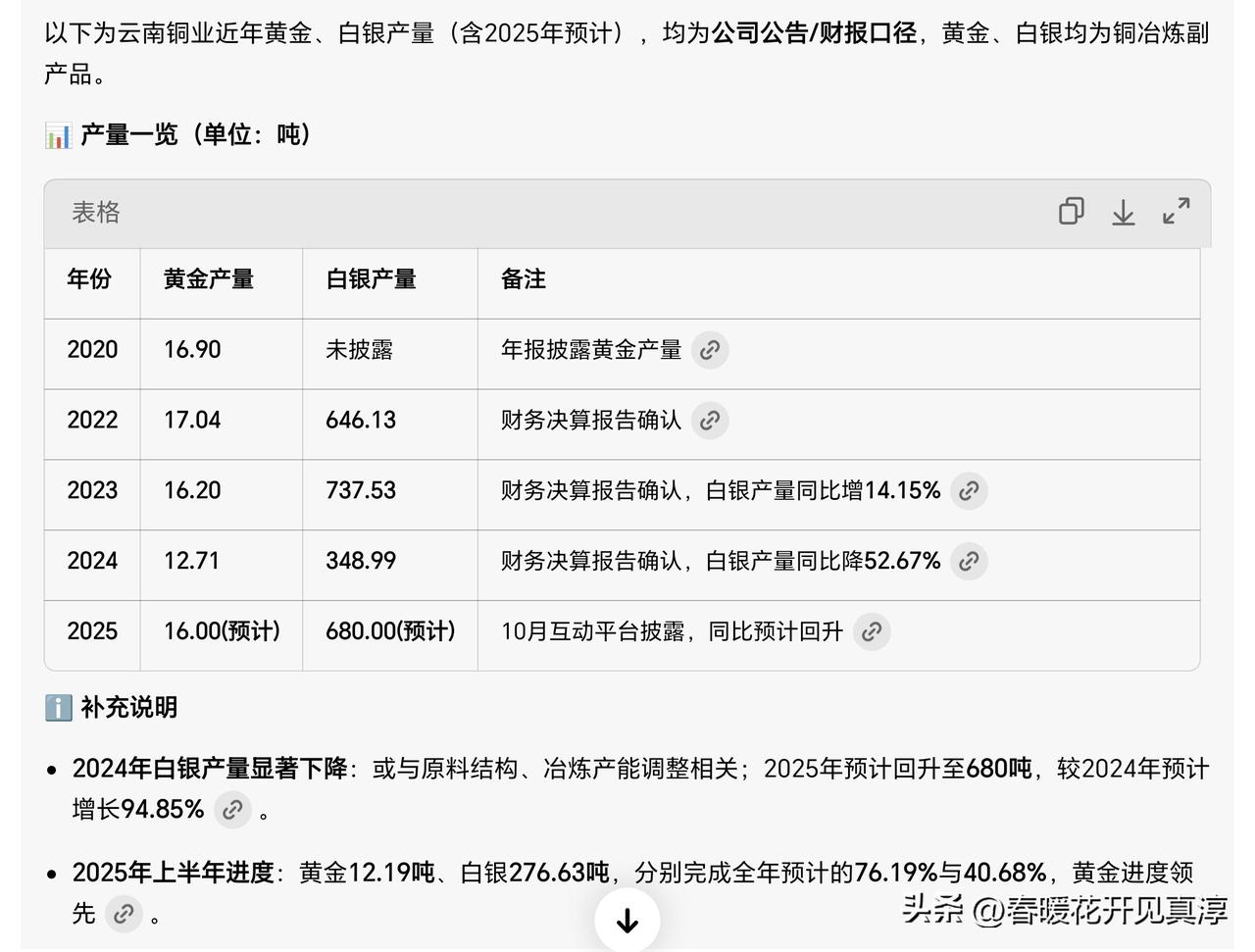Viewport: 1255px width, 952px height.
Task: Open the 2023 白银产量 reference link
Action: [x=970, y=490]
